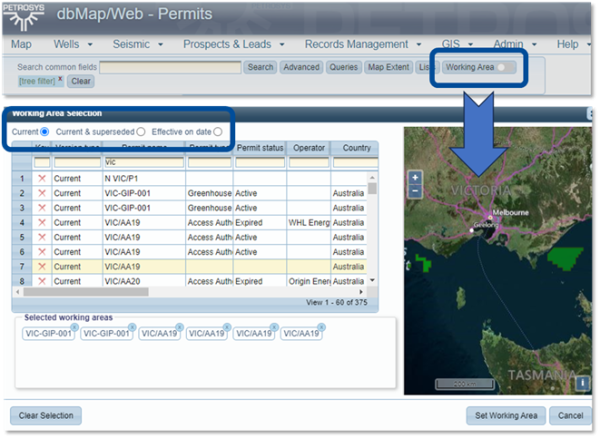Click the WHL Energy operator cell

pos(309,223)
